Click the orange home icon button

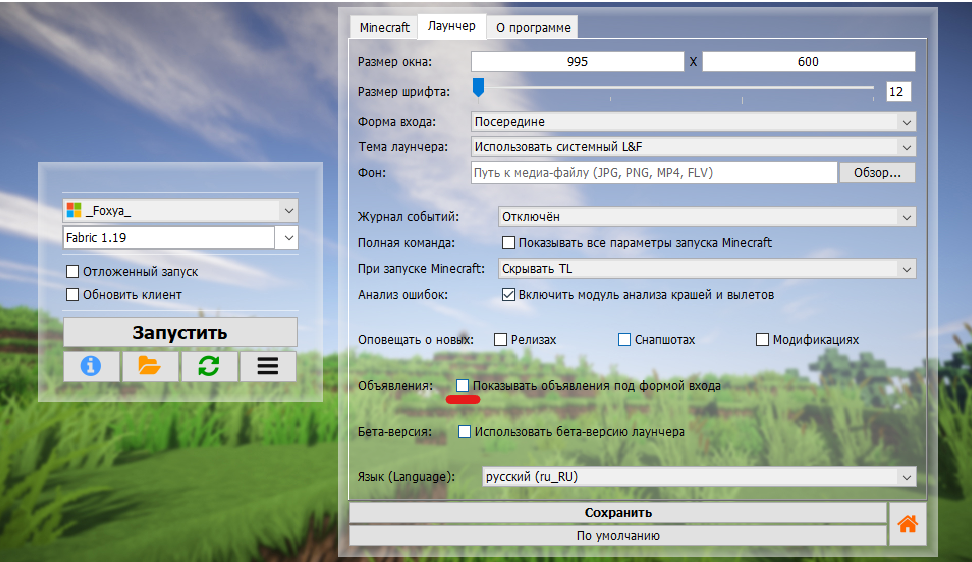point(908,523)
